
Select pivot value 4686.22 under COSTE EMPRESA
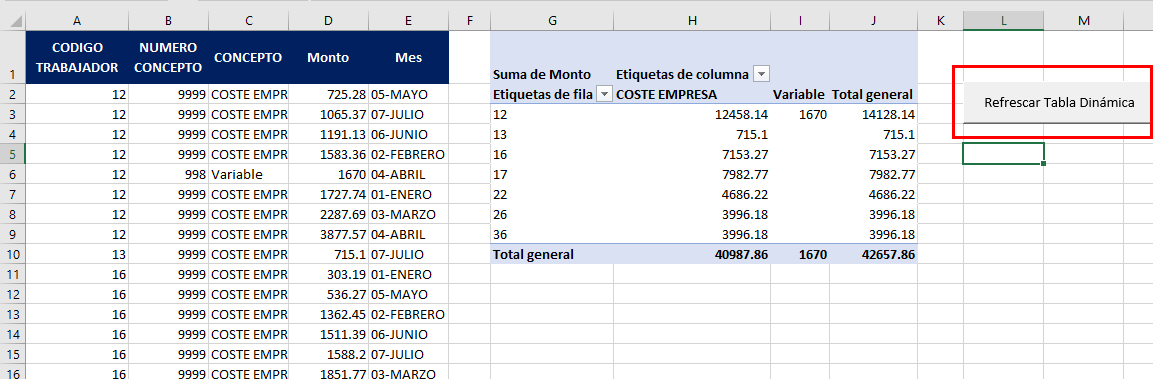(692, 194)
